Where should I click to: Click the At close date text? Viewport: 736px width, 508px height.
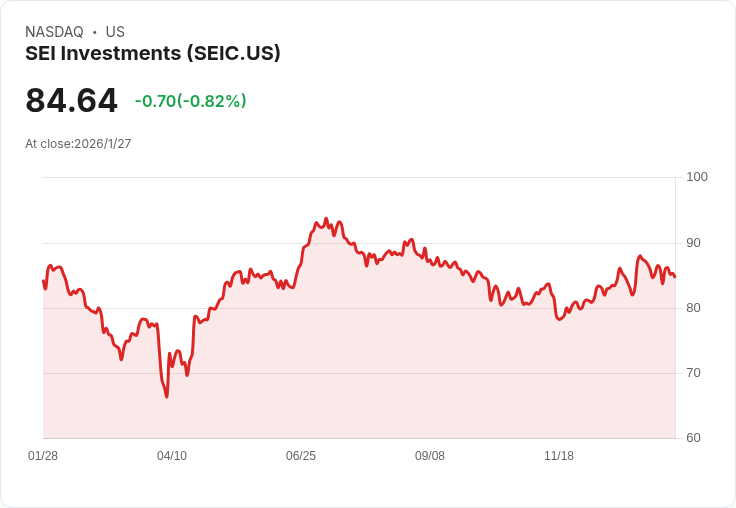tap(78, 144)
